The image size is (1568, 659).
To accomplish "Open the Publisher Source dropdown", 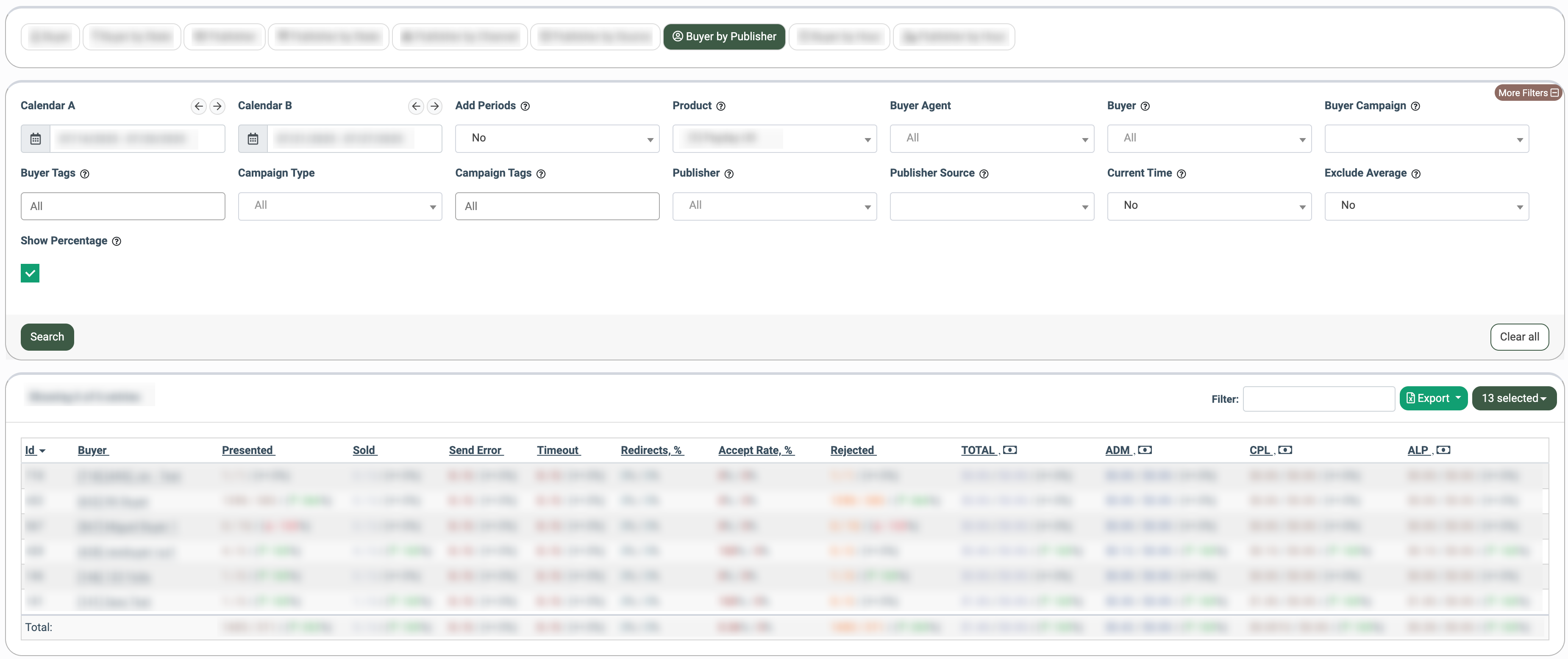I will point(992,206).
